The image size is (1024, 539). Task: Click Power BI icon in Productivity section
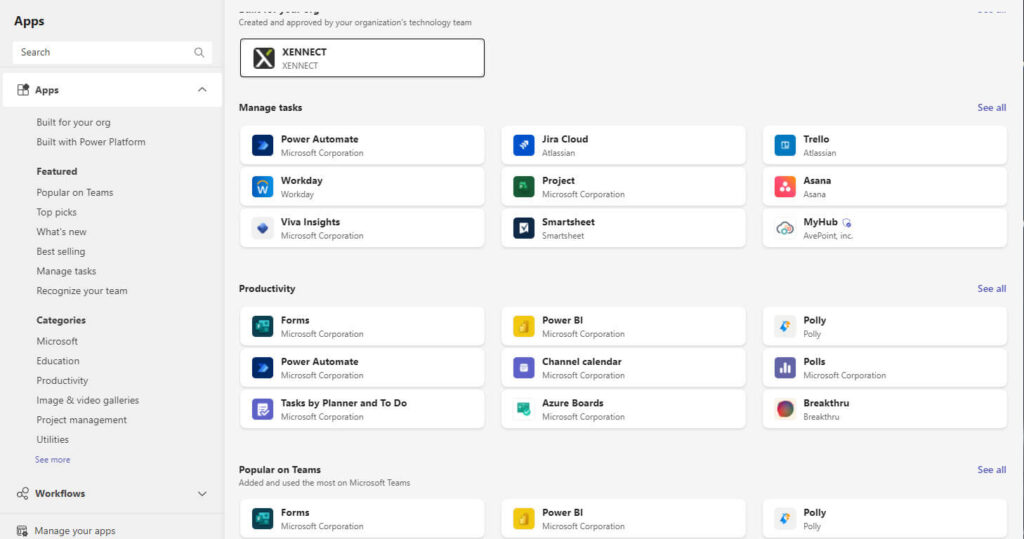524,326
